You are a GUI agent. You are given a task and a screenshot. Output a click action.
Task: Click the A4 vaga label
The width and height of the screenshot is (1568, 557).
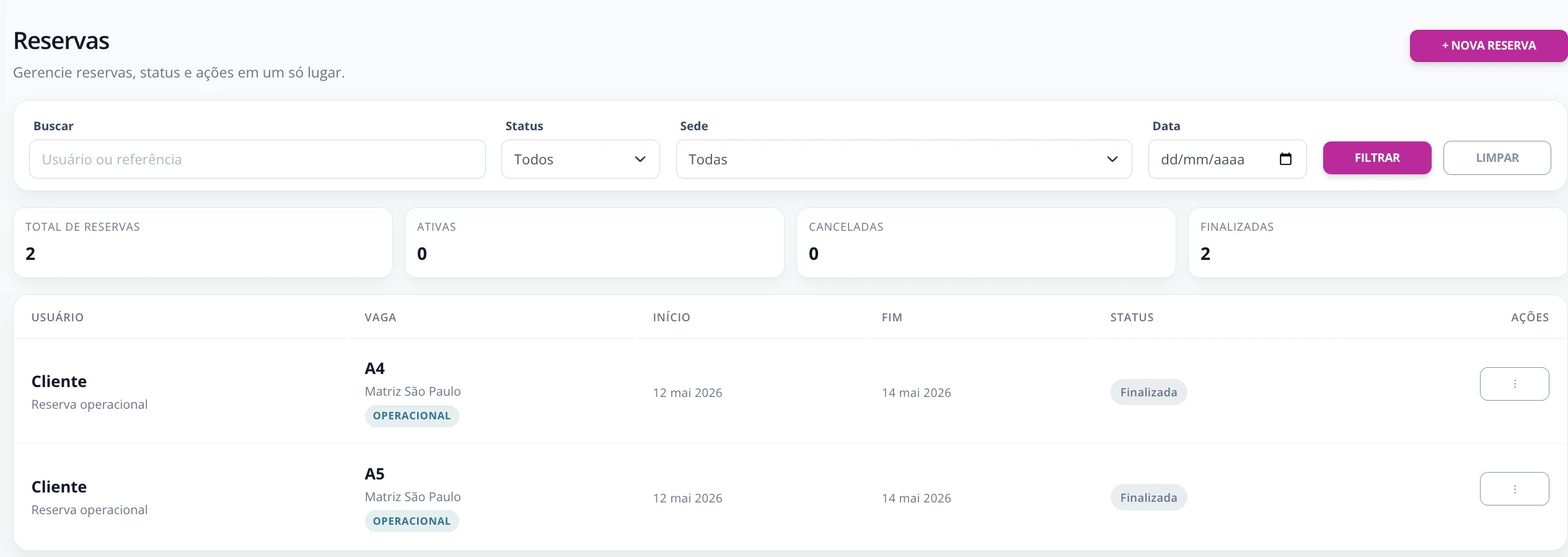coord(374,368)
